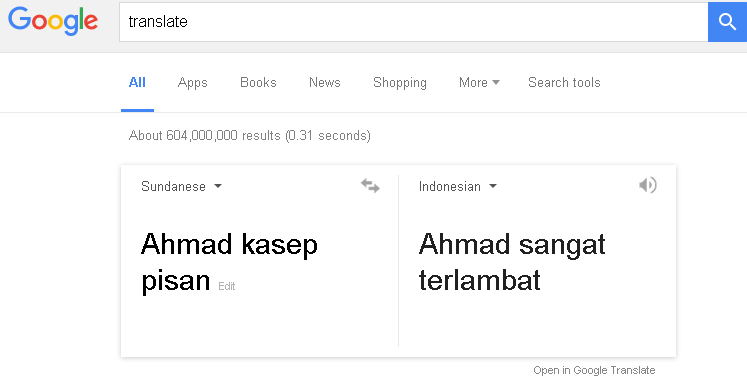This screenshot has width=747, height=392.
Task: Click the results count statistics text
Action: click(x=250, y=136)
